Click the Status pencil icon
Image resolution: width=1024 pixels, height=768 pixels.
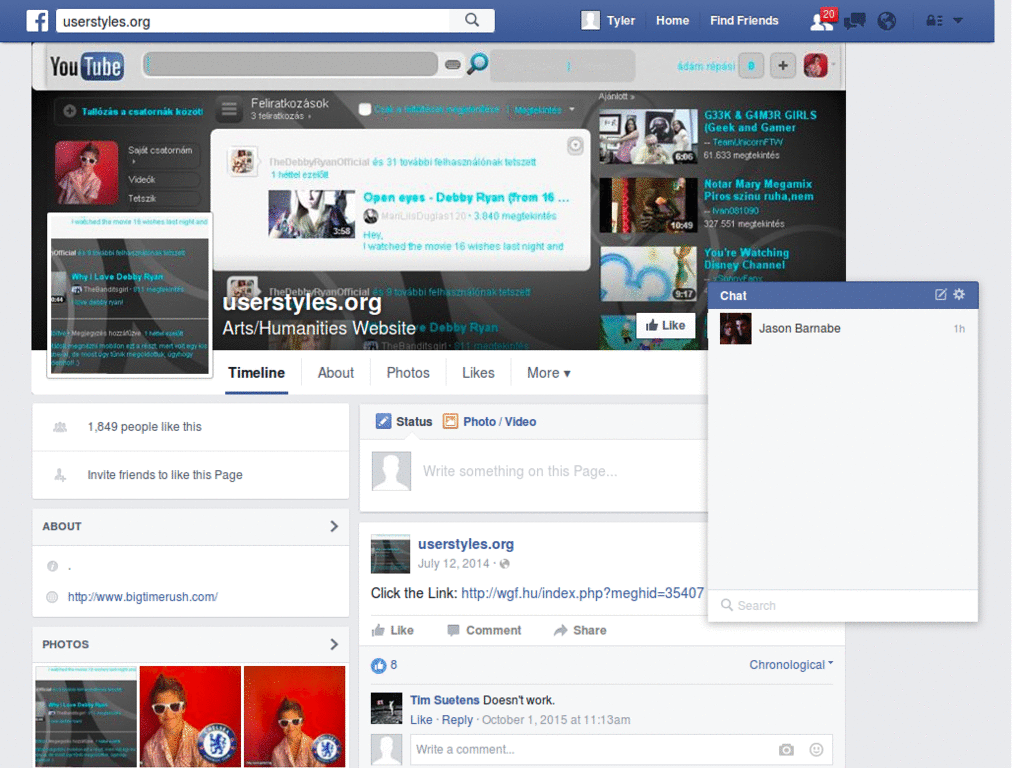[383, 421]
